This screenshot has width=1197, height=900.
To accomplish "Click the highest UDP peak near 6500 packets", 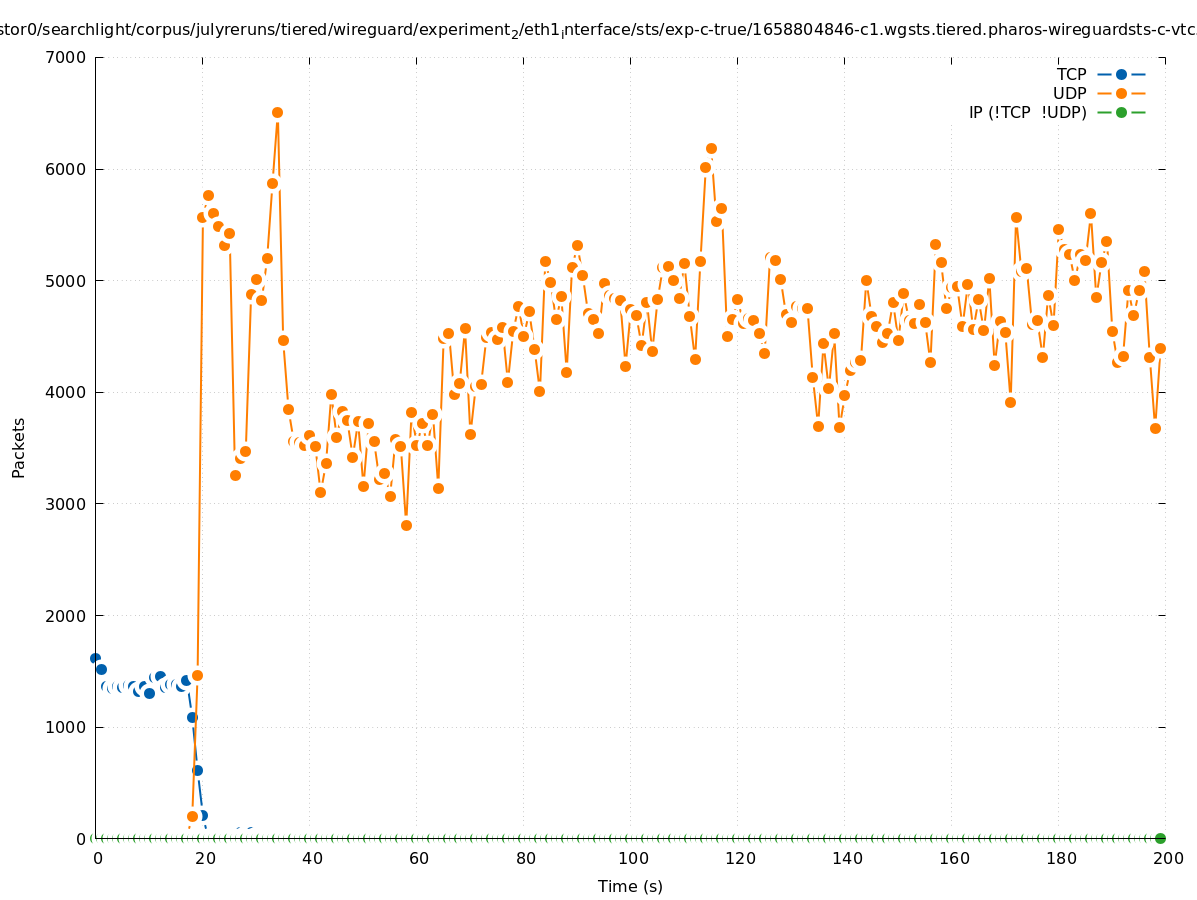I will [x=277, y=112].
